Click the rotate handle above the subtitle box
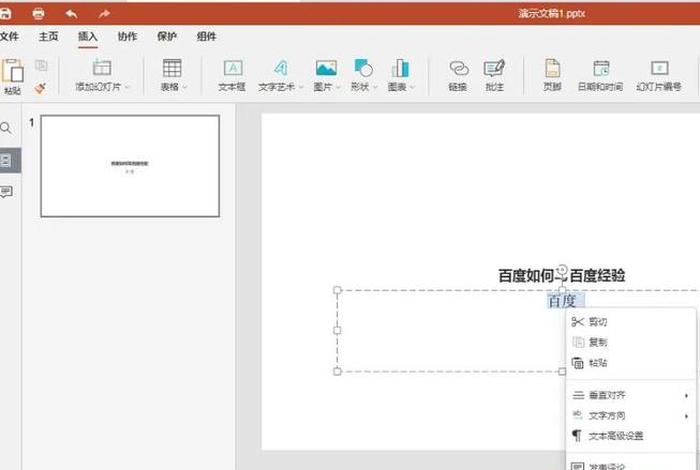The height and width of the screenshot is (470, 700). [562, 270]
